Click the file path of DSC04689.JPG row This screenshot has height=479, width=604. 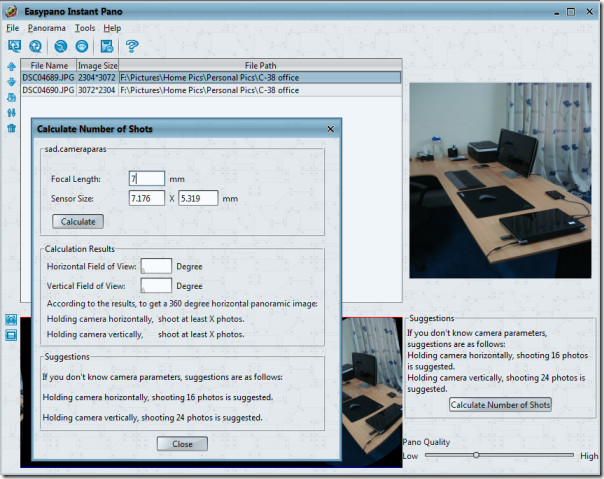260,77
